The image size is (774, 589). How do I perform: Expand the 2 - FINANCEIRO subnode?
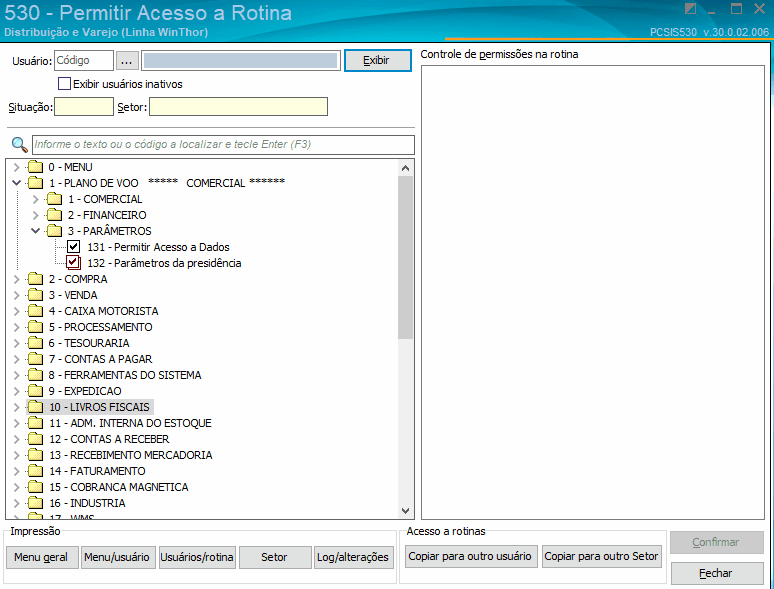point(35,215)
